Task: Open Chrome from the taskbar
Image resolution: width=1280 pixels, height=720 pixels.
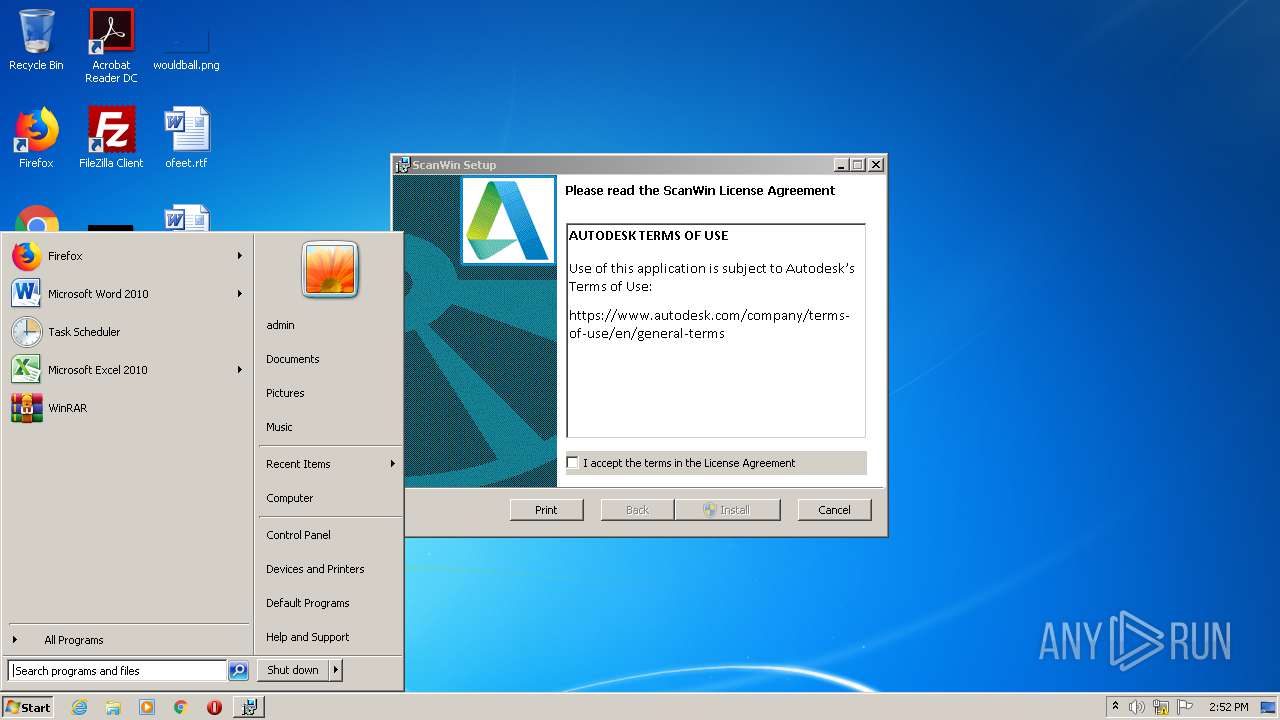Action: (180, 707)
